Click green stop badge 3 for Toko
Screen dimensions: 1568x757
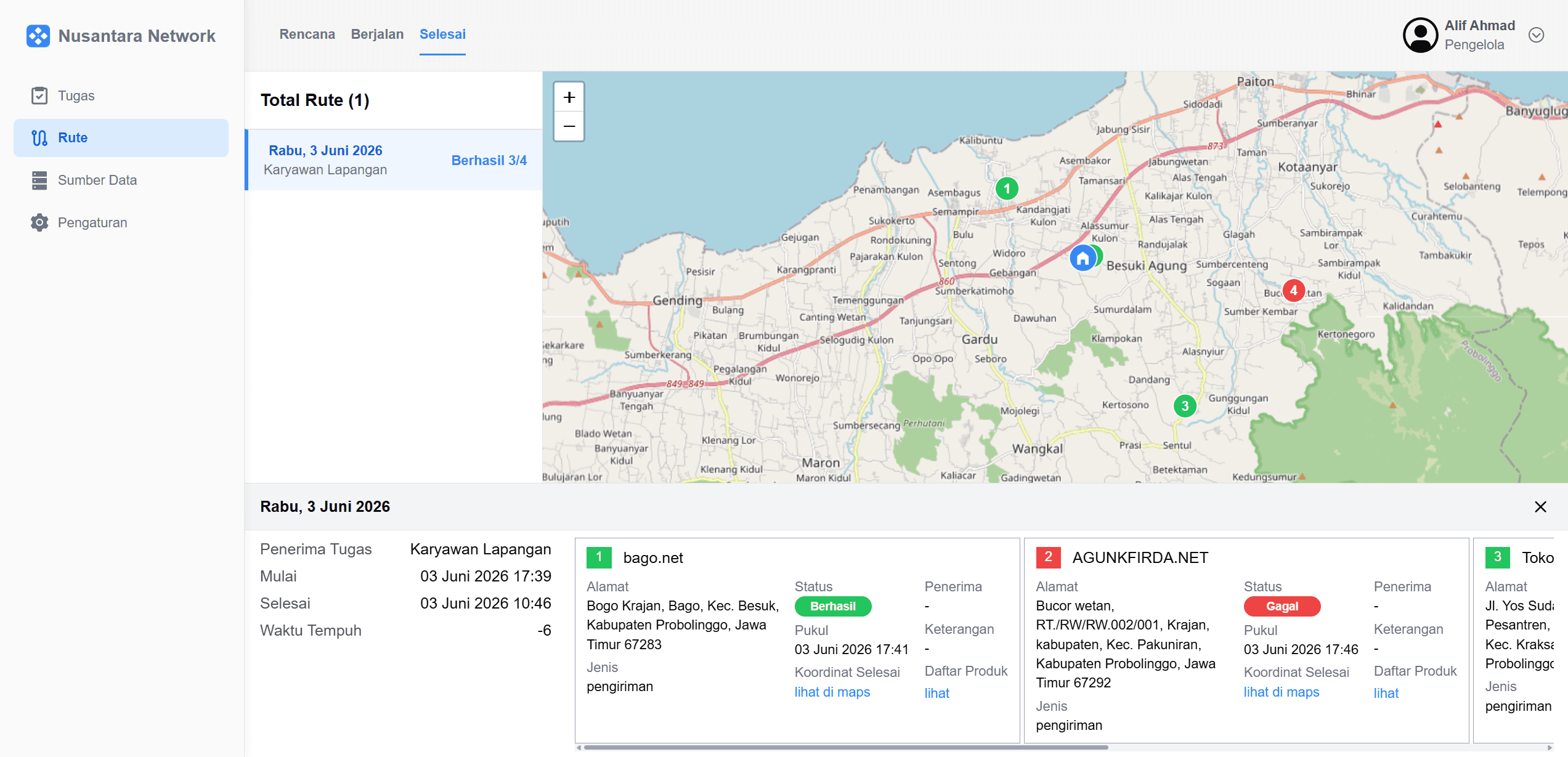(1497, 557)
